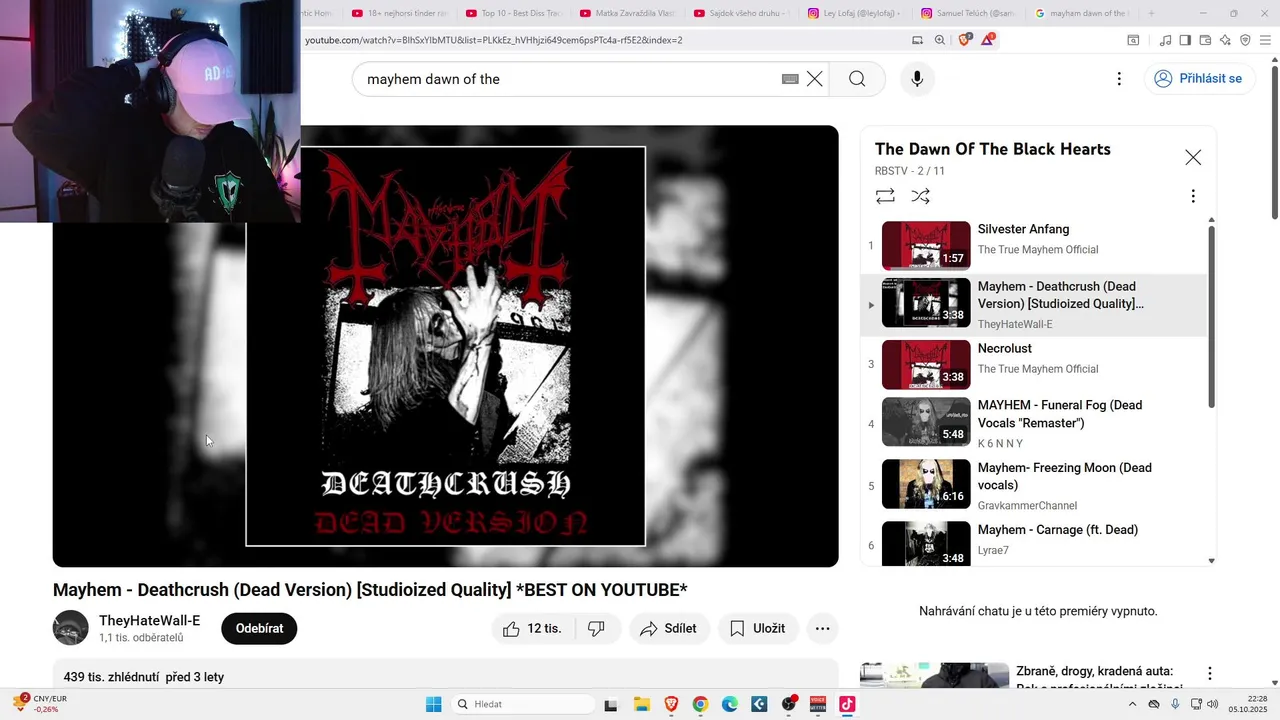Save the video with Uložit

pyautogui.click(x=758, y=629)
